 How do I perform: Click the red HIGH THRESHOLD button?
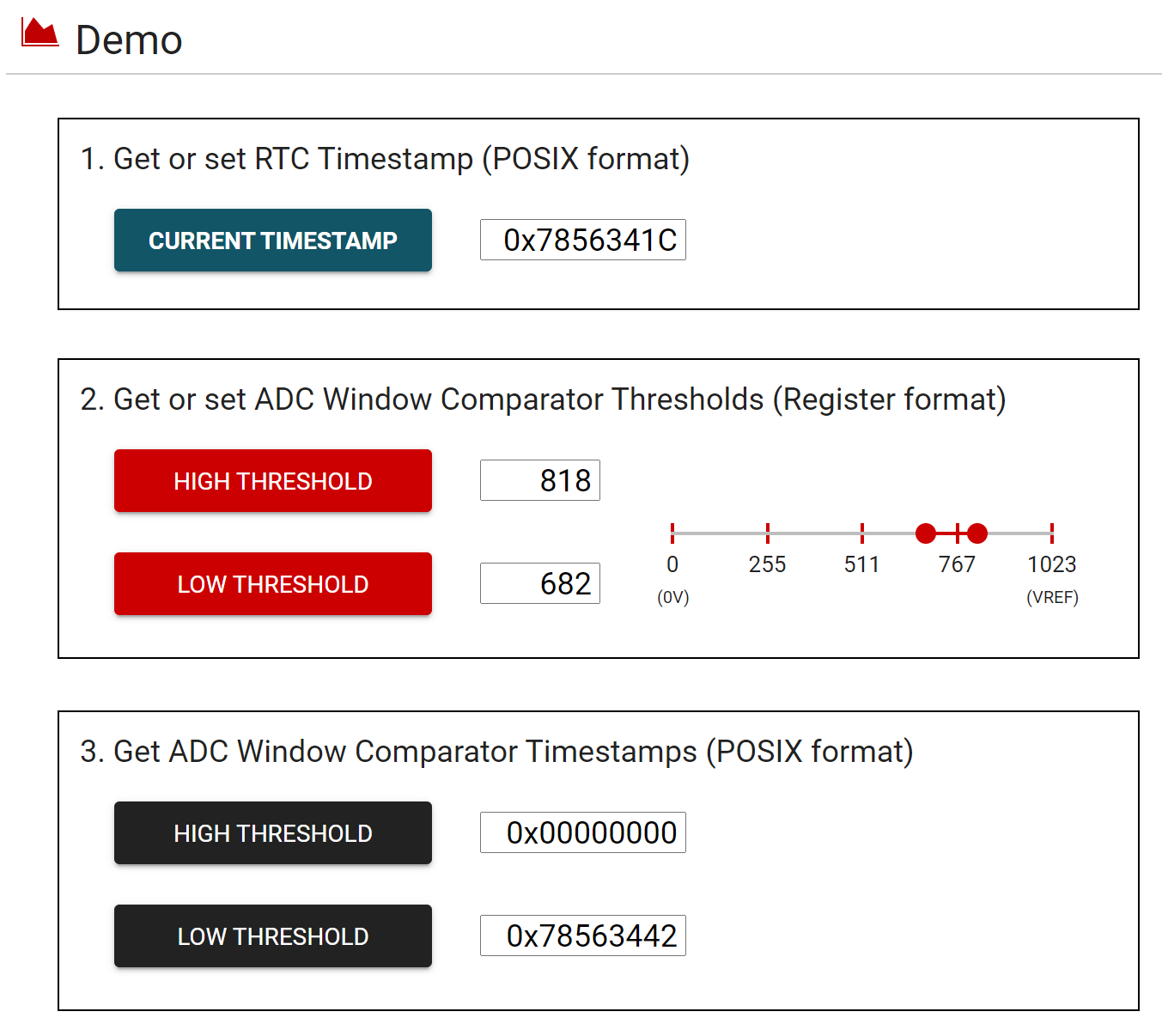(272, 481)
